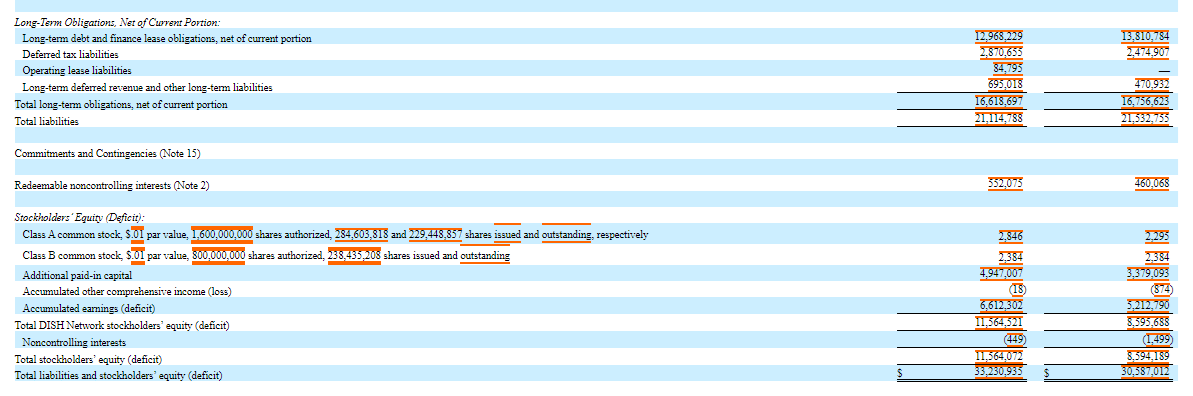Image resolution: width=1193 pixels, height=396 pixels.
Task: Click the 6,612,302 accumulated earnings value
Action: tap(1002, 306)
